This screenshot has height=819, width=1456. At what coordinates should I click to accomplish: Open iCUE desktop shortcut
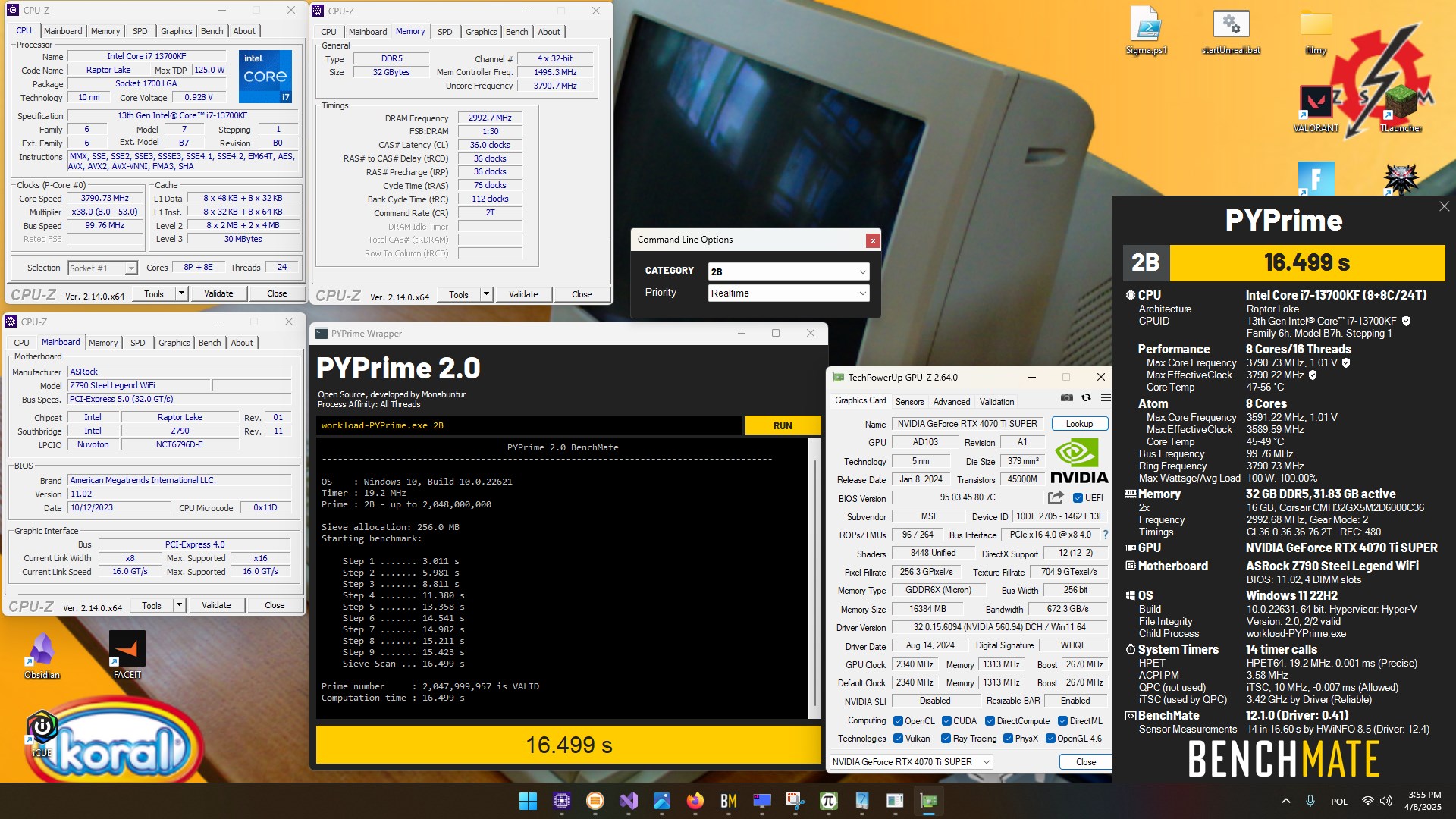tap(42, 734)
